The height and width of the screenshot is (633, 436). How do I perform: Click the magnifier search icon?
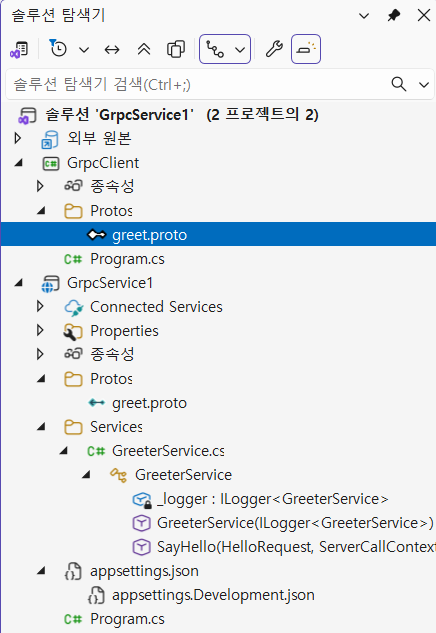(398, 84)
